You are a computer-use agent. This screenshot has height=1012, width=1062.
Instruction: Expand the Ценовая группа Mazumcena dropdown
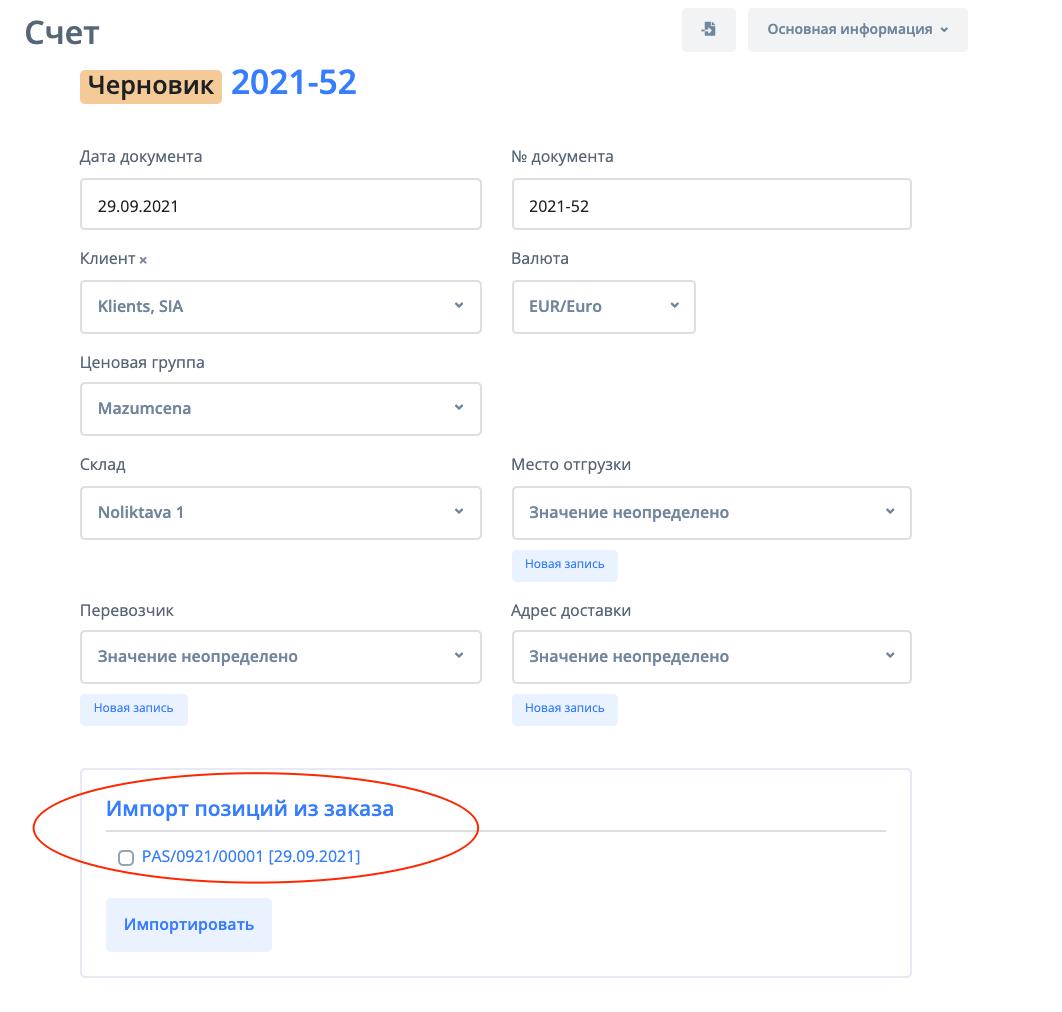pos(280,409)
